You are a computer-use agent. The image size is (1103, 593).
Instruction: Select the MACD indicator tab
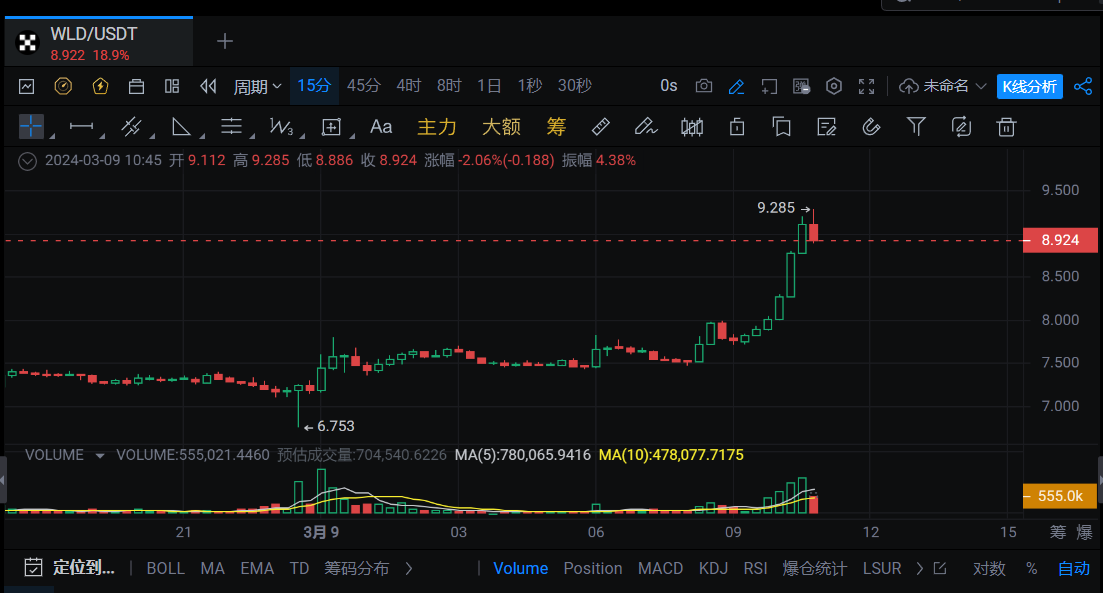tap(660, 568)
